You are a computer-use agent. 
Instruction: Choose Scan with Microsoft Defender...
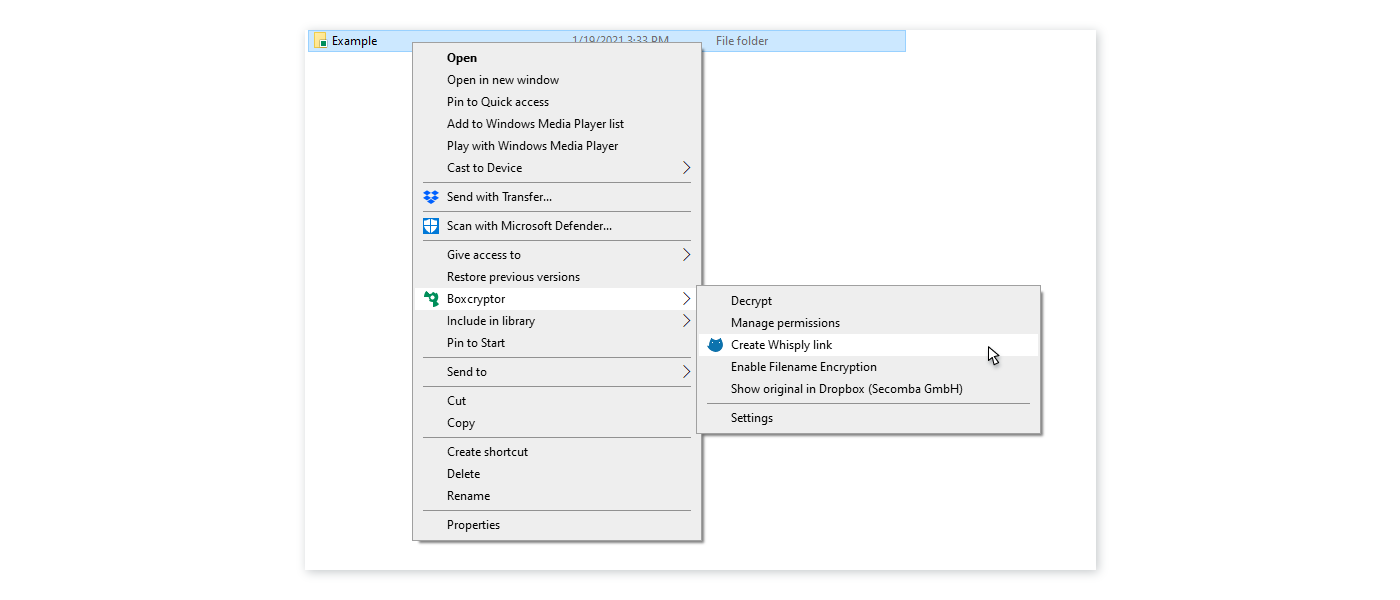(557, 226)
